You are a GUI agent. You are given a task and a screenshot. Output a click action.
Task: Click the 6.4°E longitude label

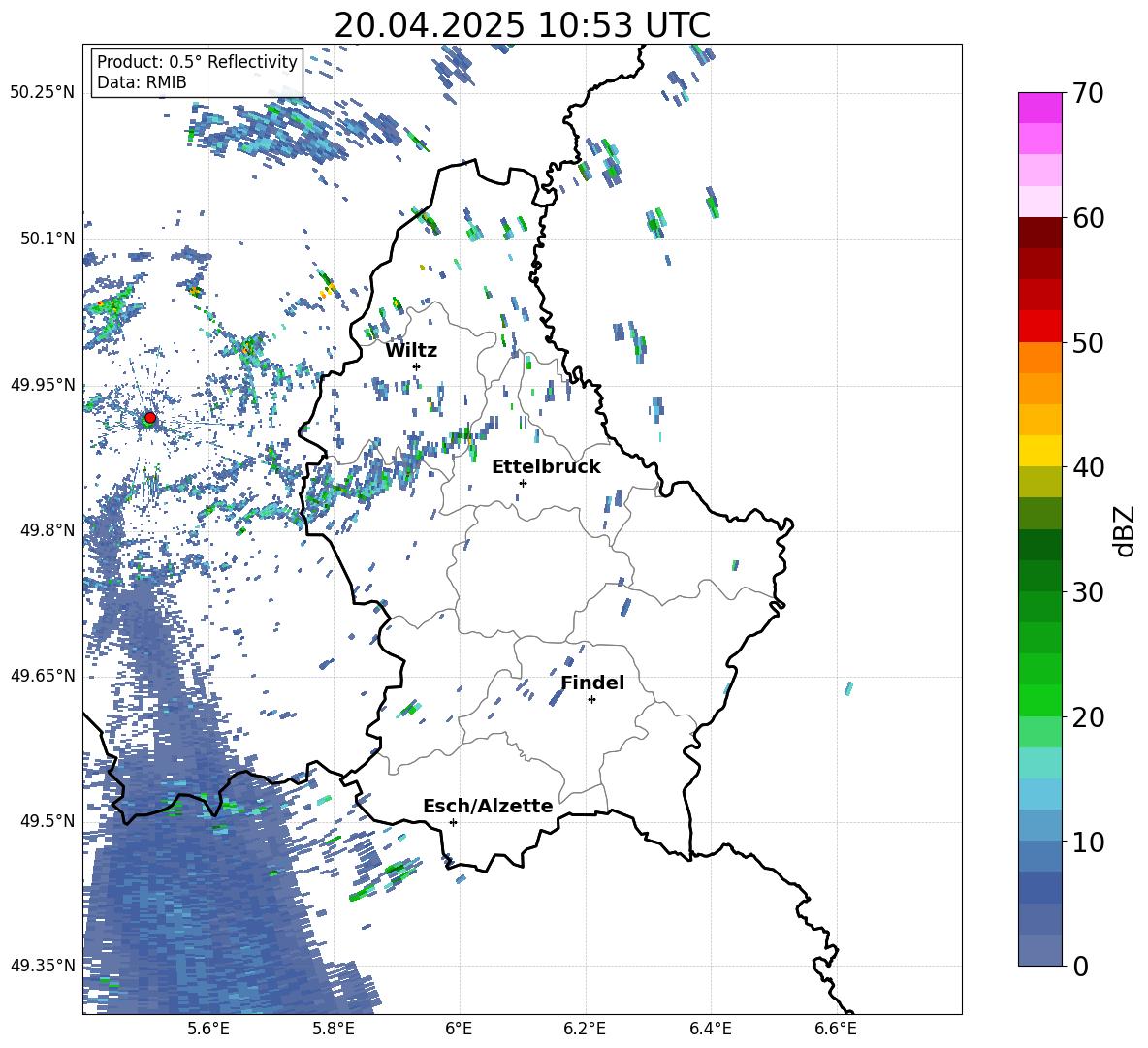(710, 1029)
